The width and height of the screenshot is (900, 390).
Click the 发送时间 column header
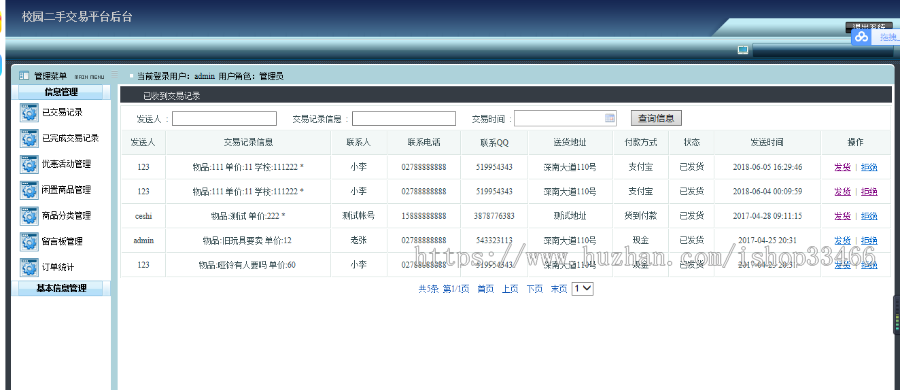tap(767, 142)
